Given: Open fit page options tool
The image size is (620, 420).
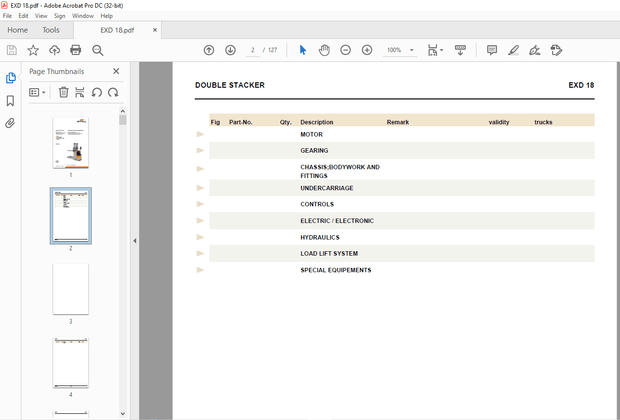Looking at the screenshot, I should (435, 50).
